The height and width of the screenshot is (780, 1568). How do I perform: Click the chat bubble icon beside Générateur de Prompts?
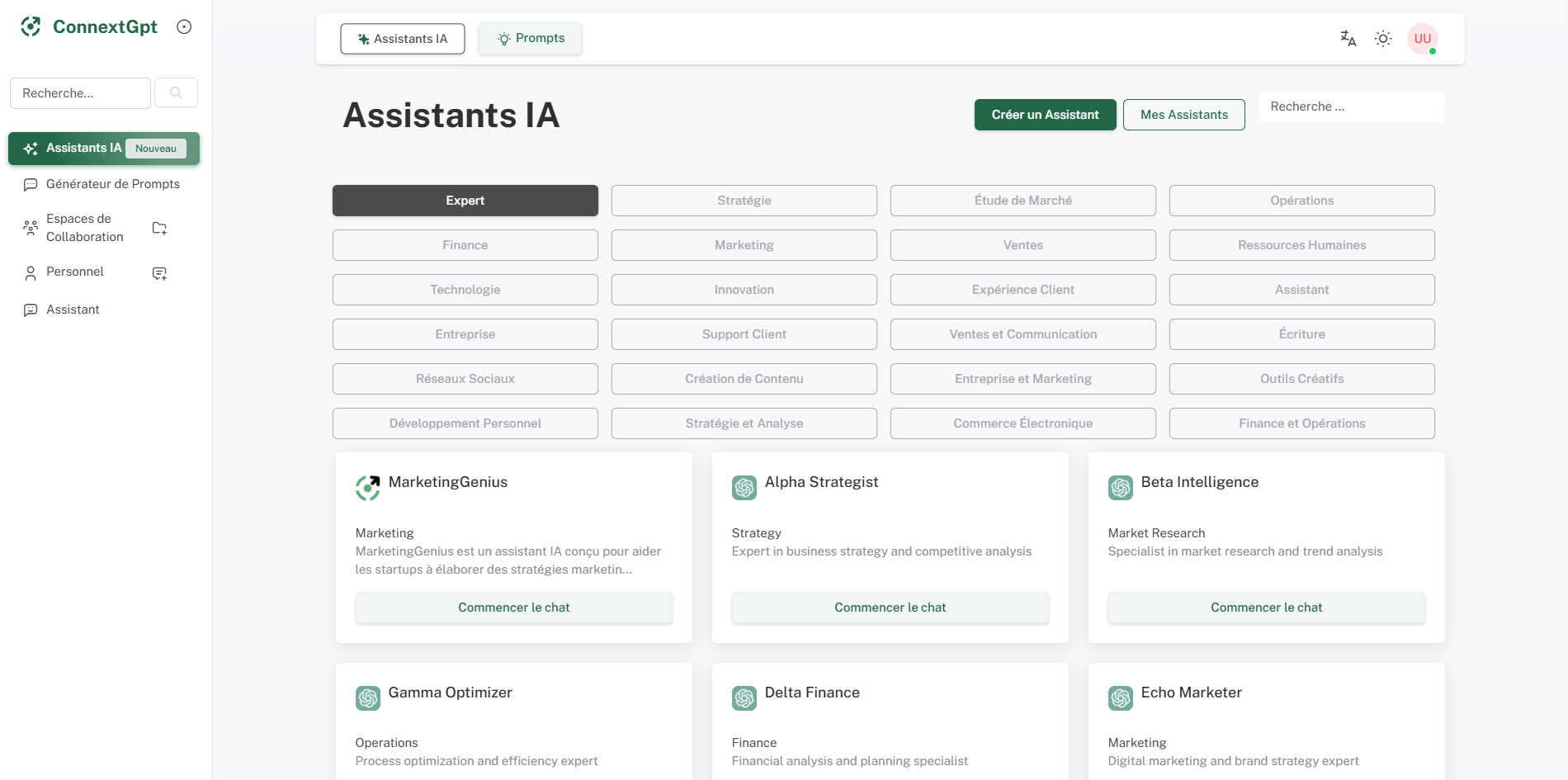tap(31, 185)
